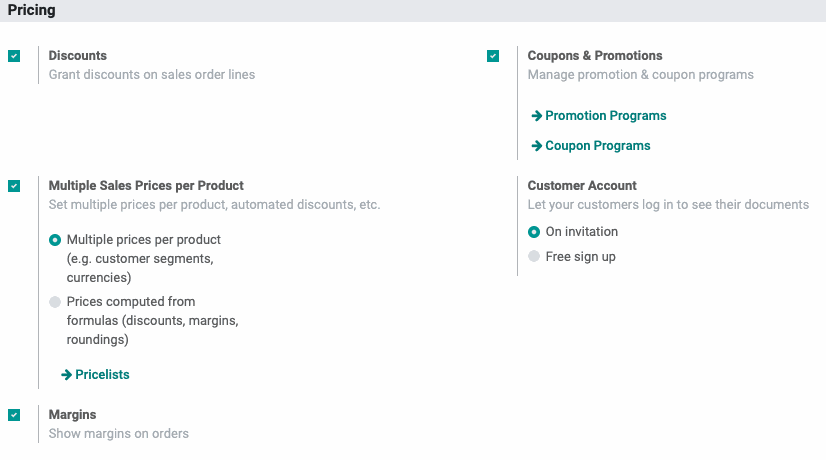Click the Discounts setting title
This screenshot has width=826, height=460.
[x=77, y=55]
